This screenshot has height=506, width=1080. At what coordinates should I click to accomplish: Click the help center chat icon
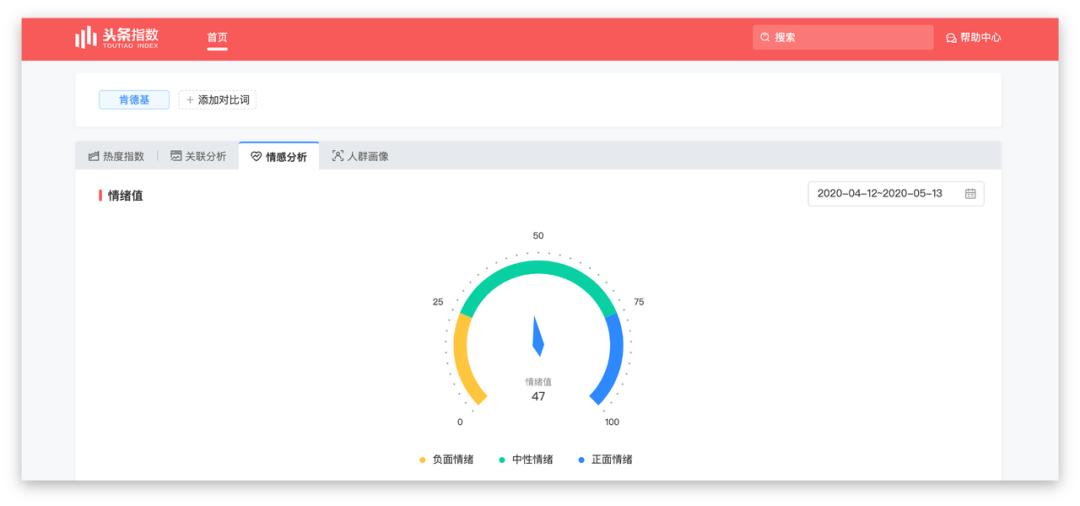(x=951, y=38)
